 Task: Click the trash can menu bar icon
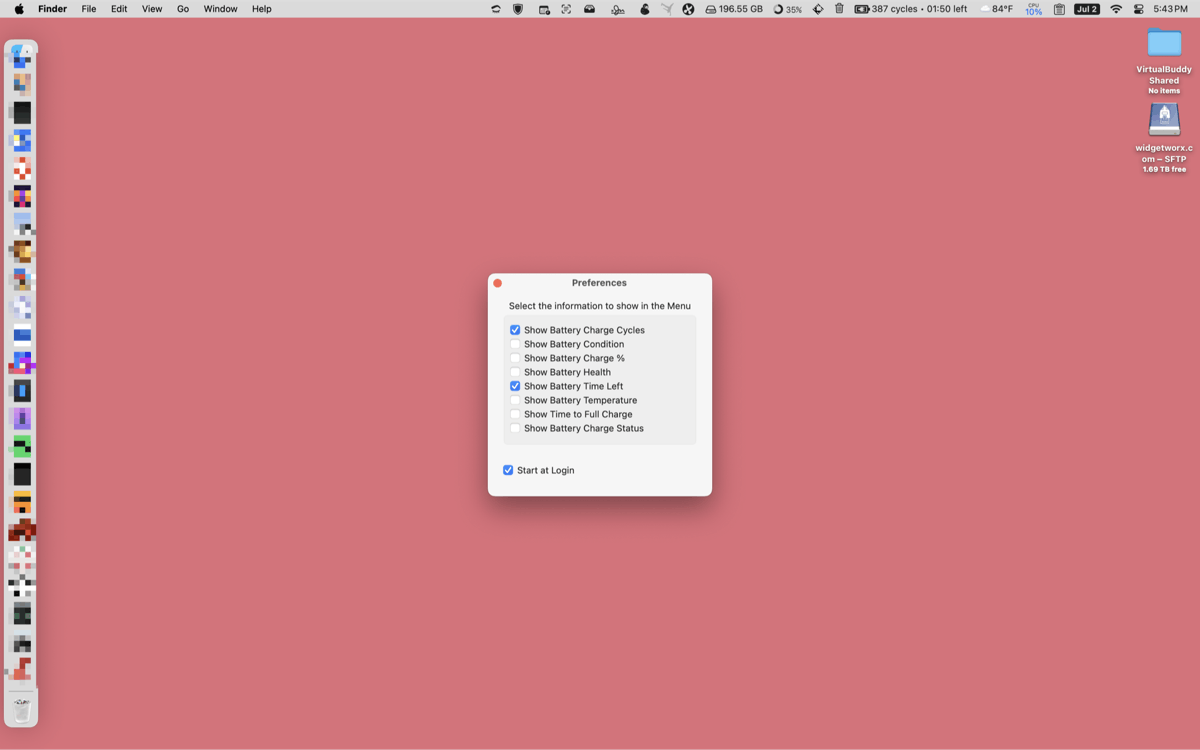click(x=839, y=9)
